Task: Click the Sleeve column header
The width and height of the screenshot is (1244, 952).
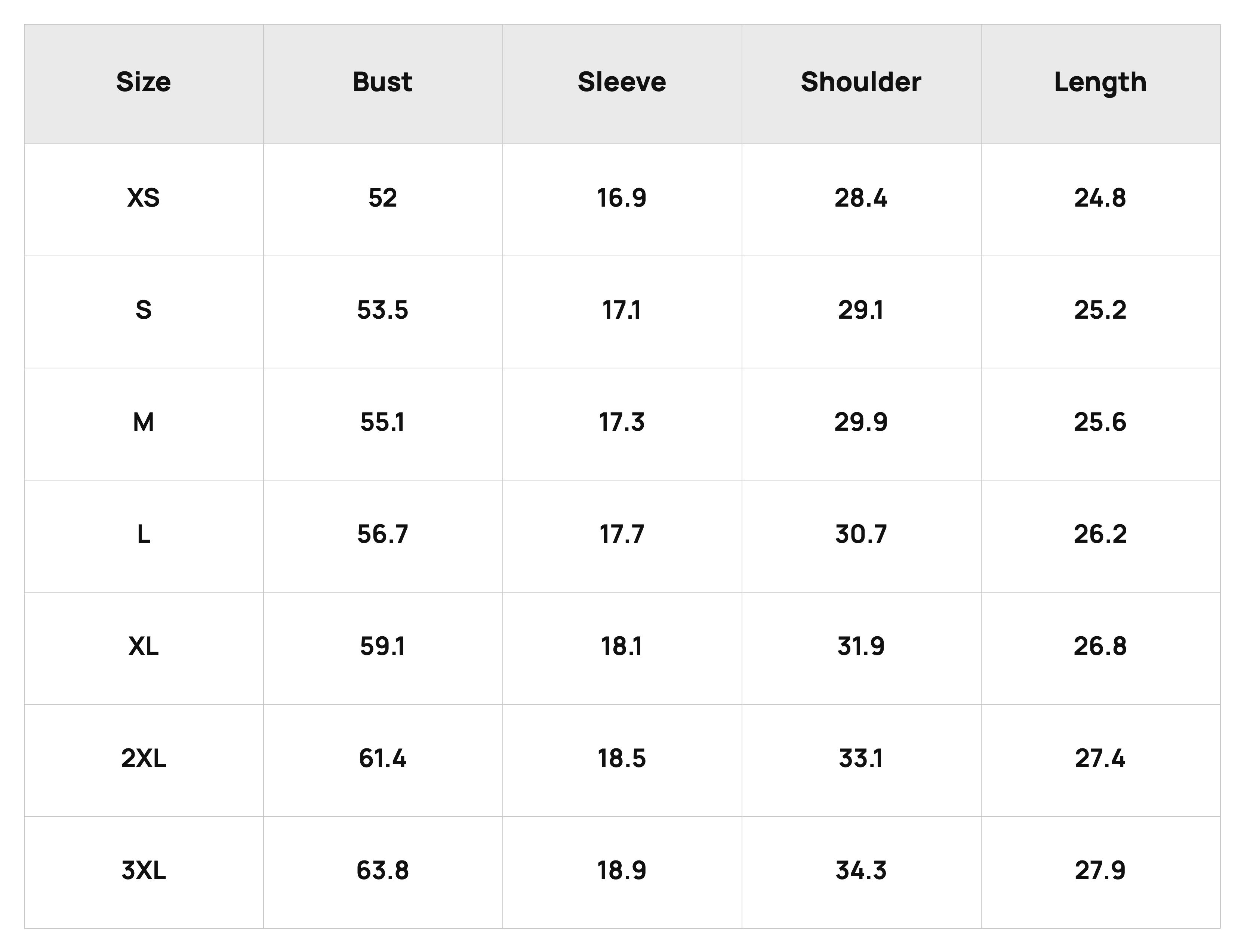Action: point(621,82)
